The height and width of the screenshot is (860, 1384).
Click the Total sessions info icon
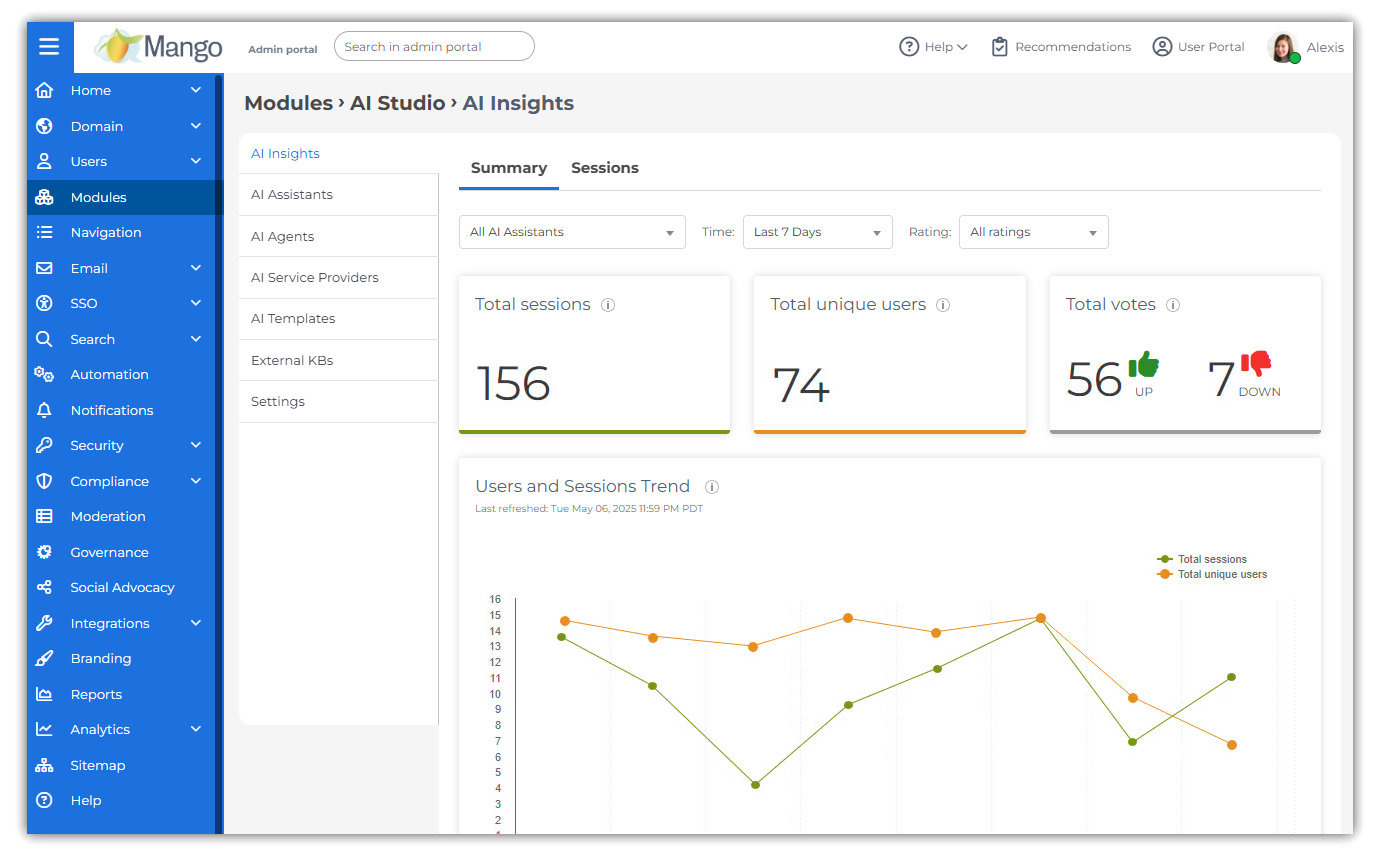click(x=608, y=305)
